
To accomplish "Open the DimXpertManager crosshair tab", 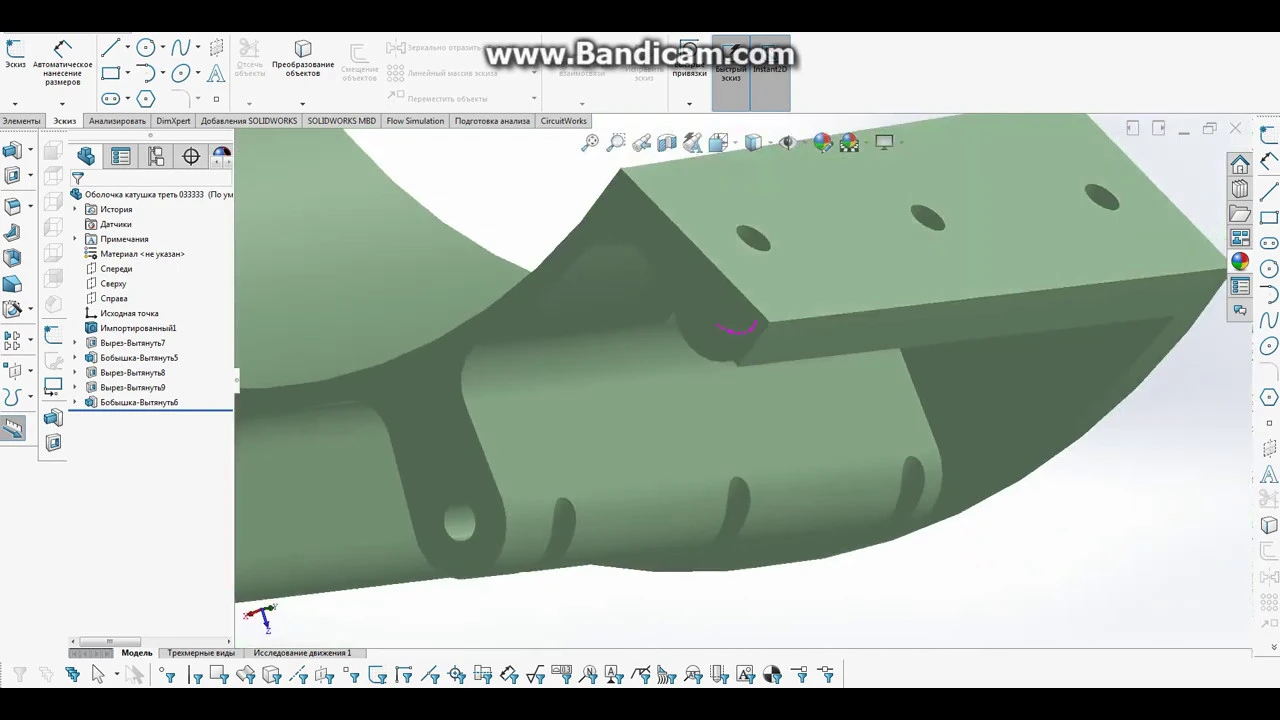I will [x=191, y=156].
